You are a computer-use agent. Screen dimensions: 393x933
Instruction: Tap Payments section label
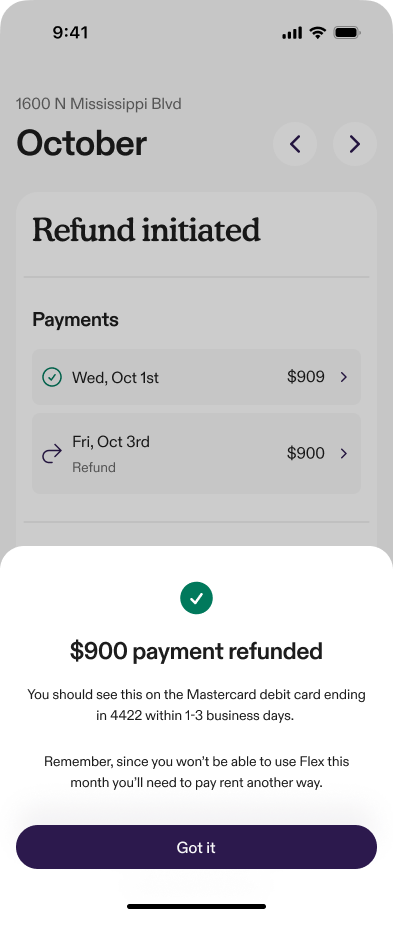(75, 320)
